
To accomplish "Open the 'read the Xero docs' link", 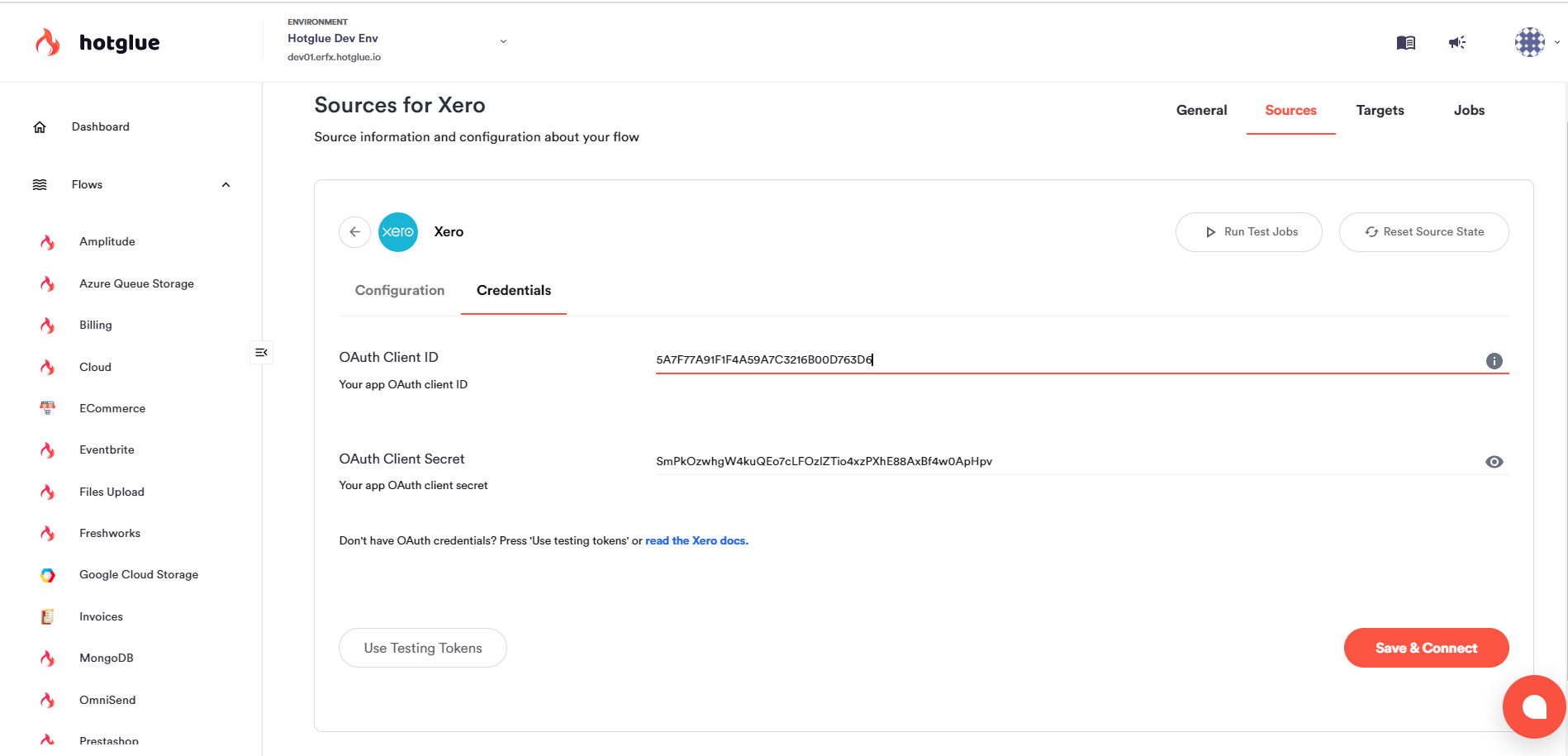I will [x=696, y=541].
